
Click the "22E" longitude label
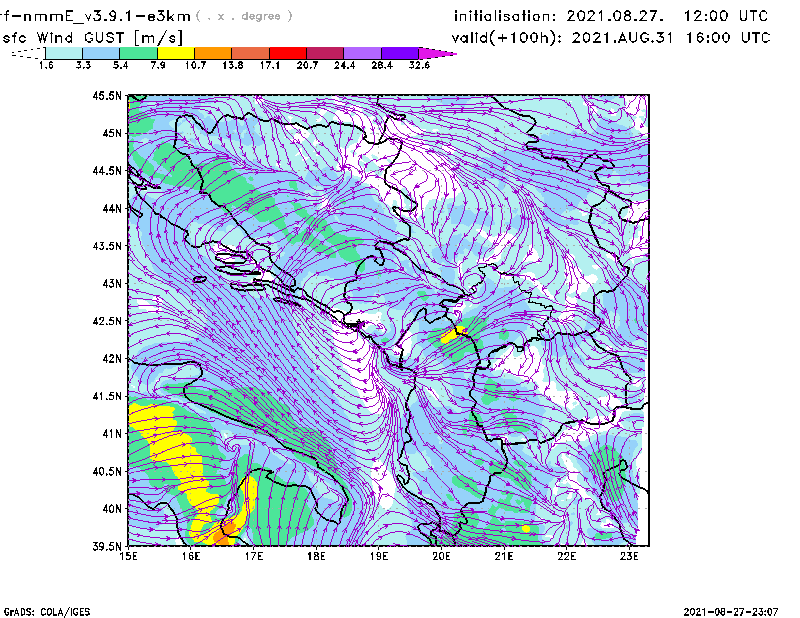pos(567,556)
